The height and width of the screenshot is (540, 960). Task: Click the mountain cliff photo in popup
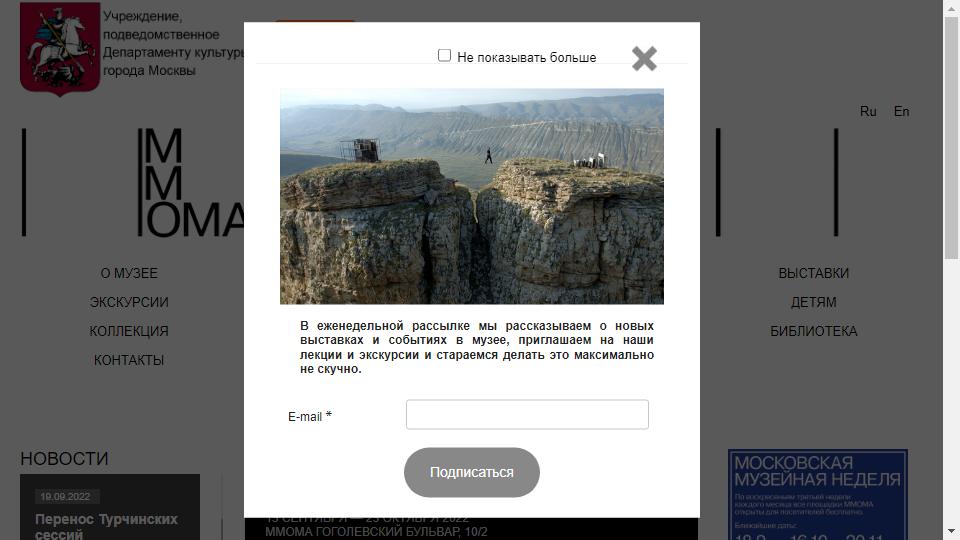(472, 197)
